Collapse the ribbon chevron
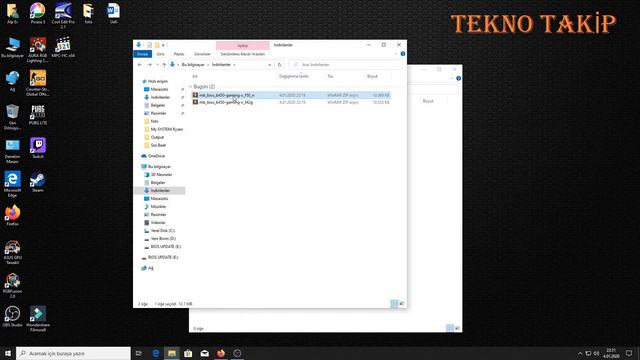640x360 pixels. pyautogui.click(x=396, y=53)
